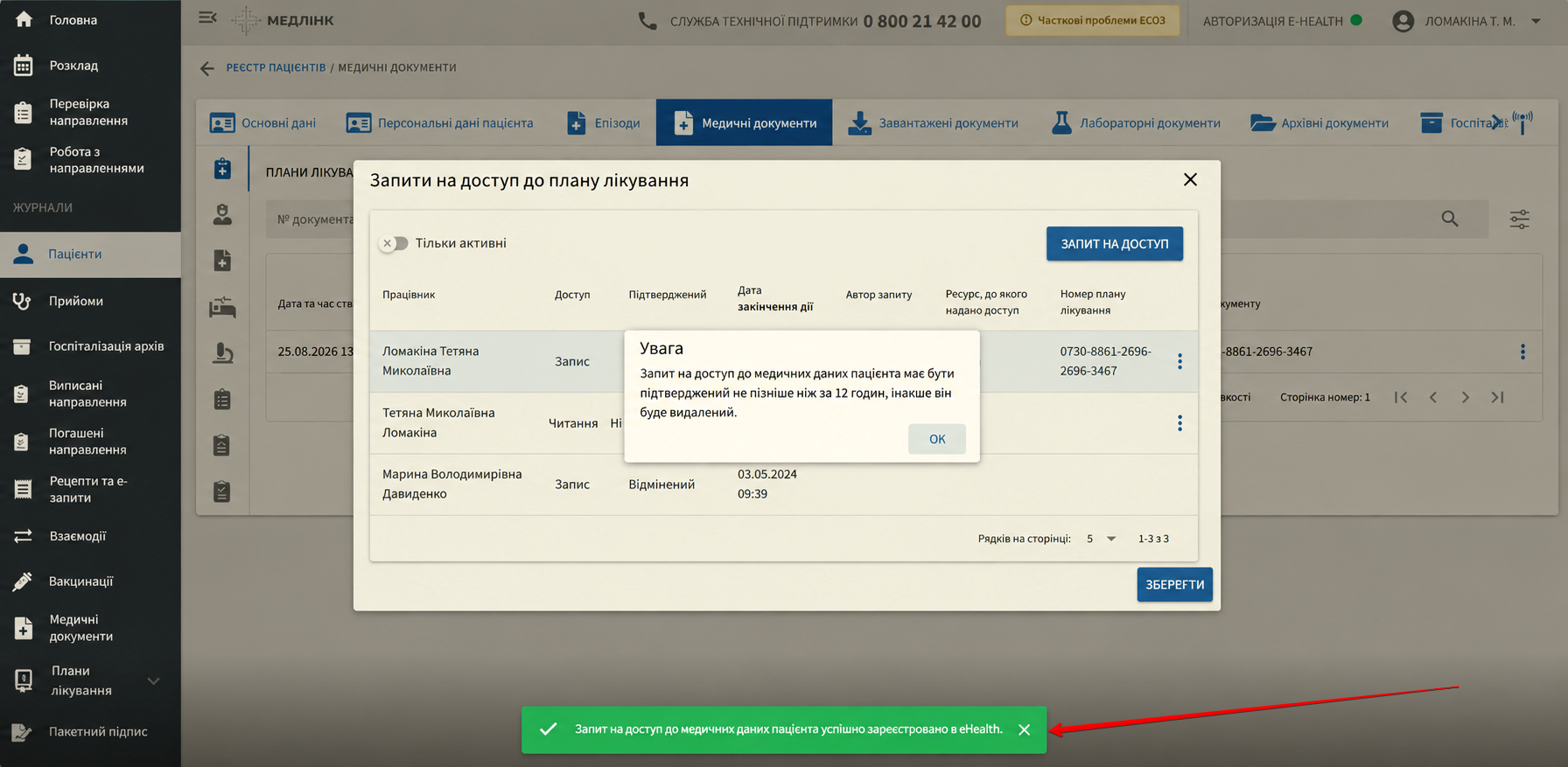Switch to the Епізоди tab
This screenshot has height=767, width=1568.
click(604, 123)
